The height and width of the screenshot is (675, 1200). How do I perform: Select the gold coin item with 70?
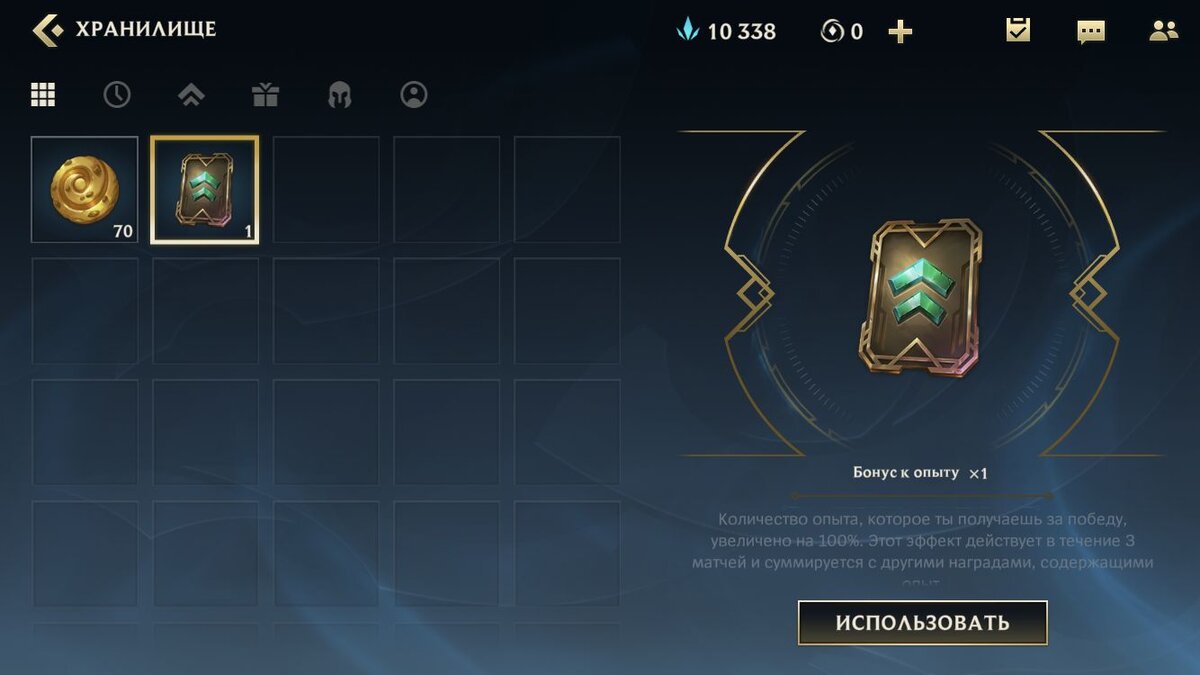[84, 190]
